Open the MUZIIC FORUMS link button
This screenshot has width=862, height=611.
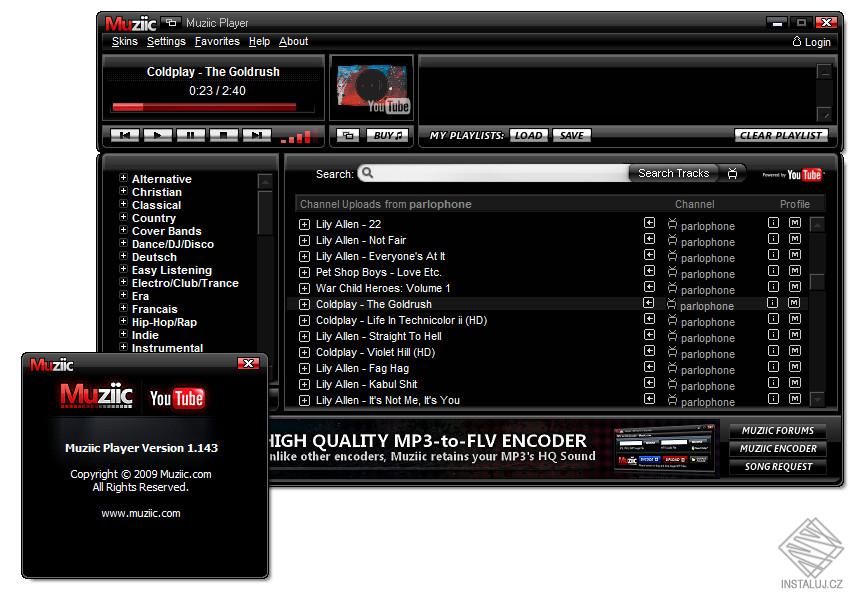coord(777,431)
